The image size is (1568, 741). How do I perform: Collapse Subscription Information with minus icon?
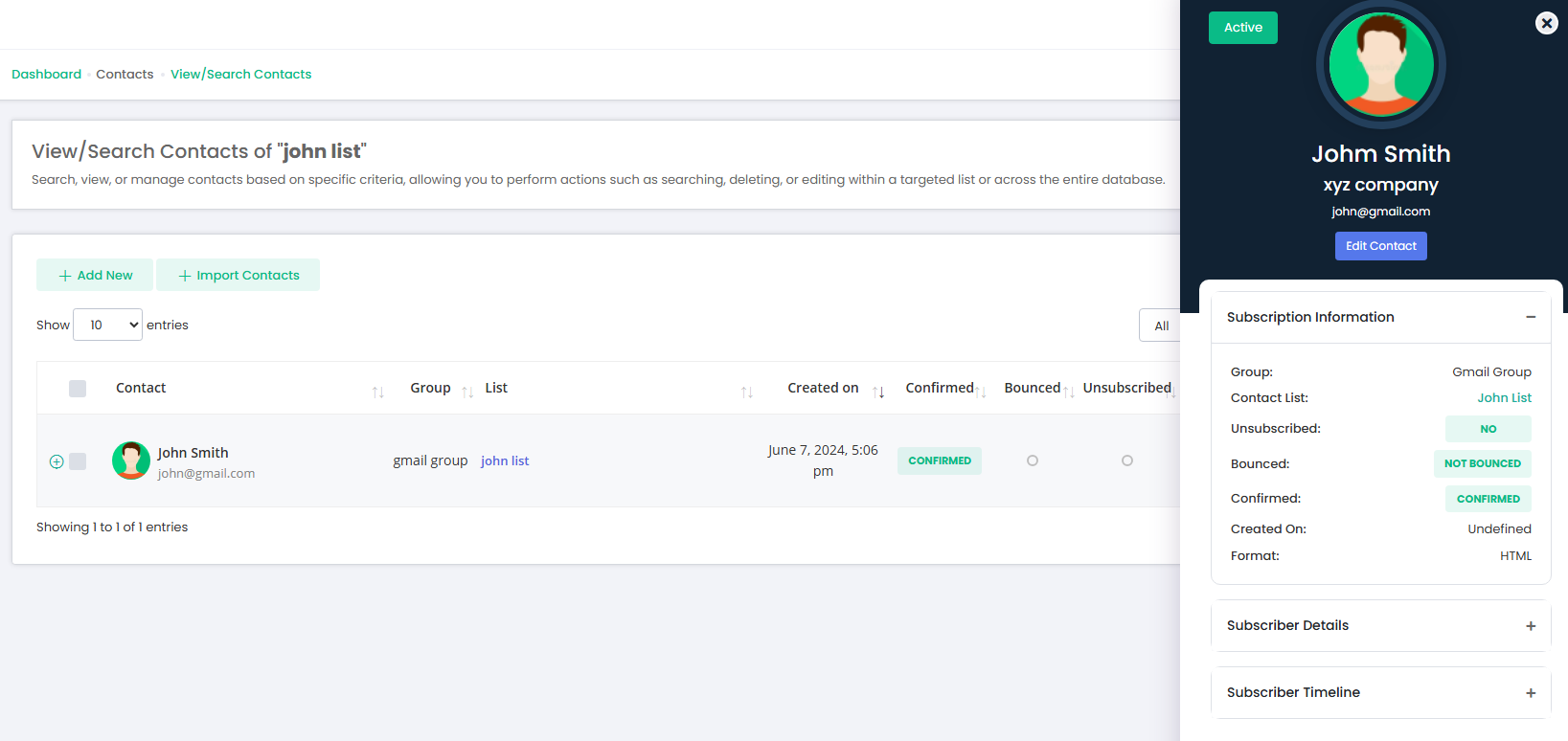point(1531,317)
